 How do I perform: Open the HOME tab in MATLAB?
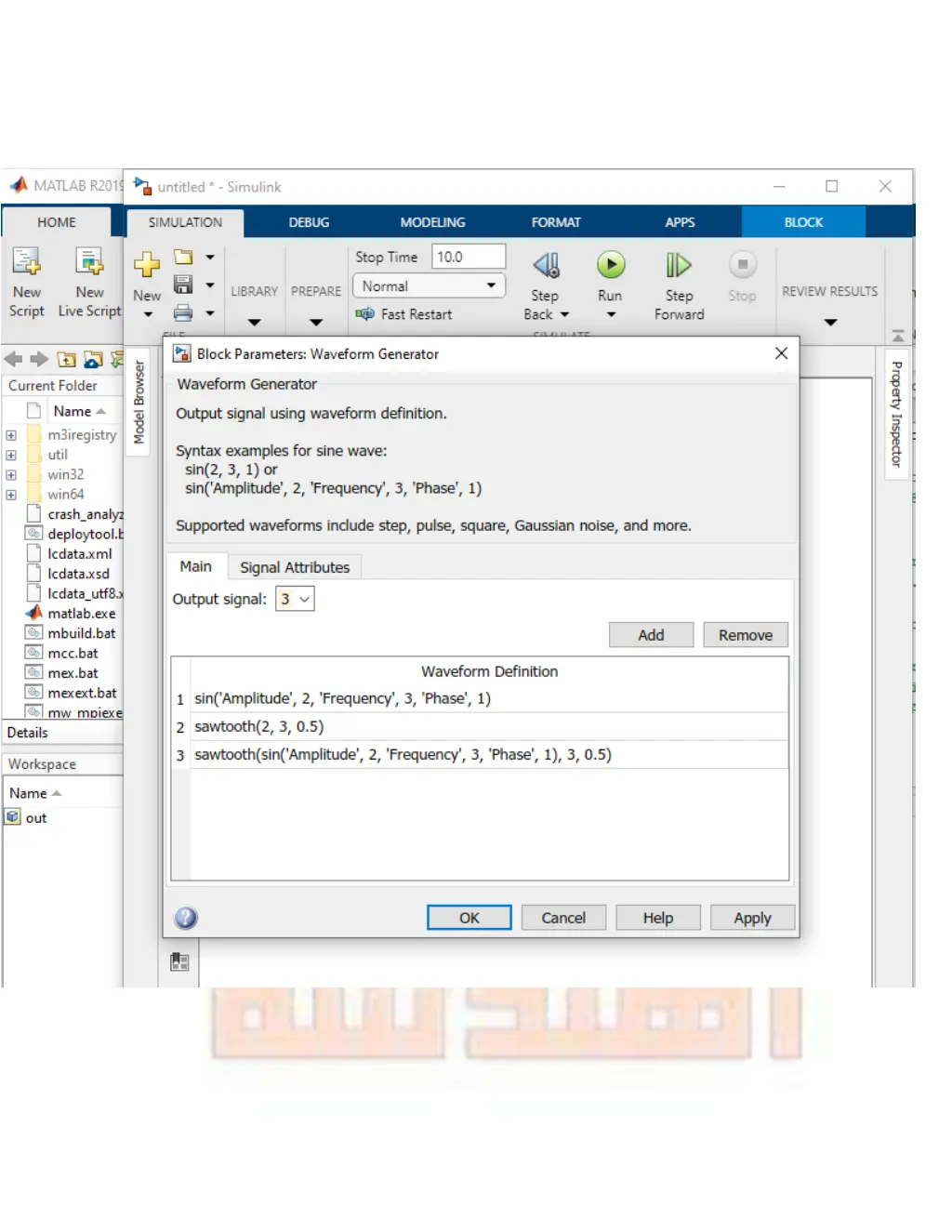(x=57, y=222)
